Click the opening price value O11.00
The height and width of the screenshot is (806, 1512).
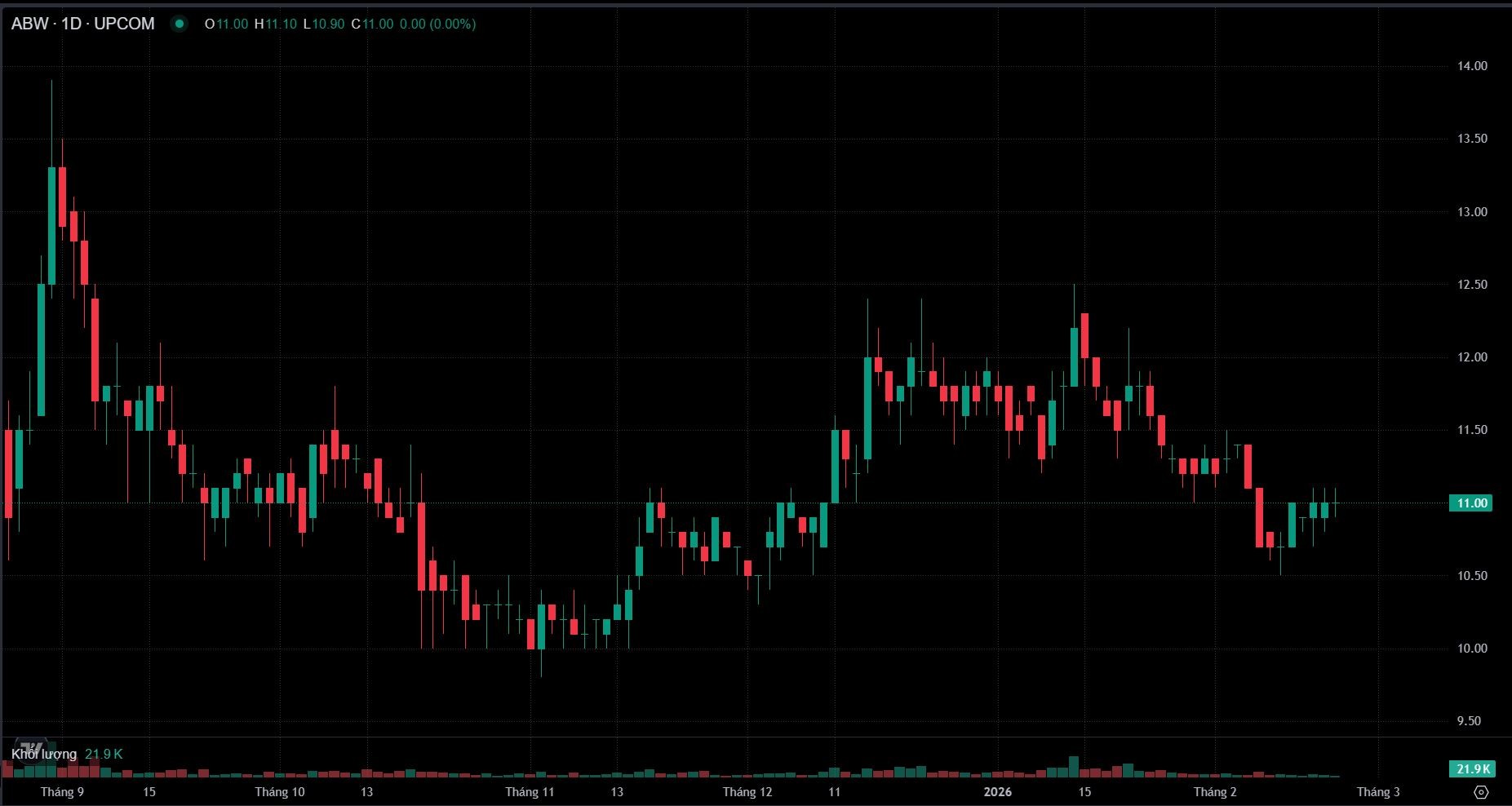click(x=226, y=24)
